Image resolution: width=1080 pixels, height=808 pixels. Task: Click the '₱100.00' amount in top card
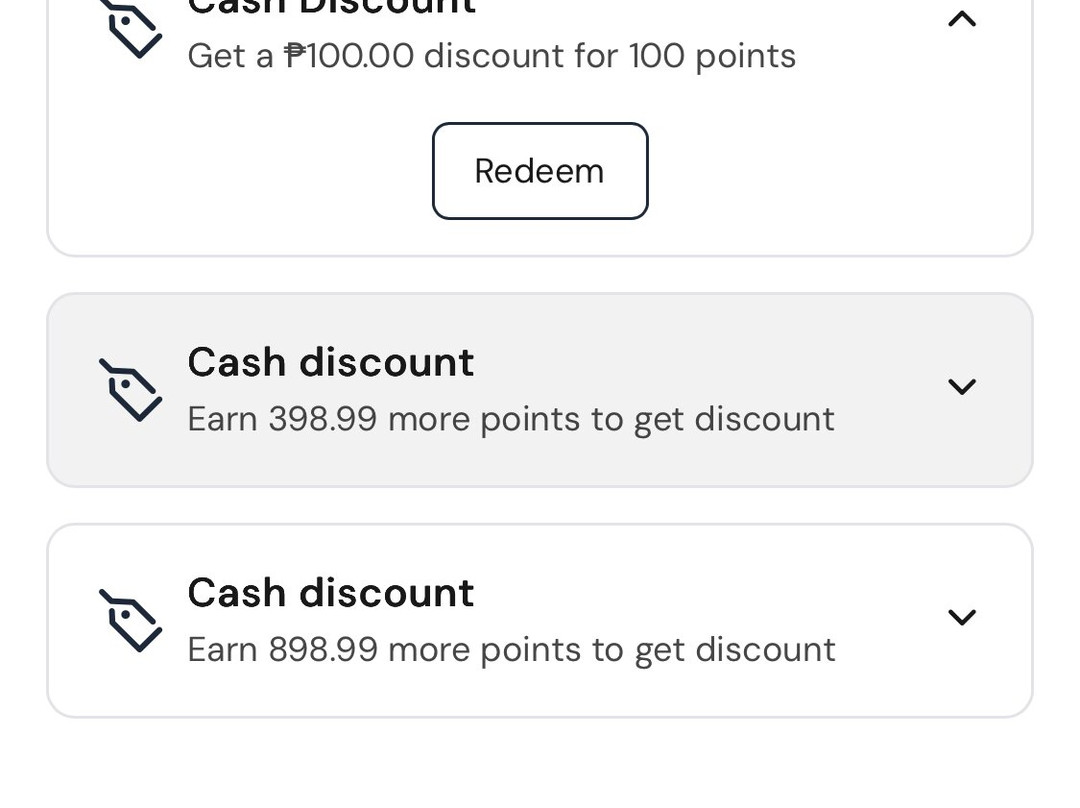tap(348, 55)
